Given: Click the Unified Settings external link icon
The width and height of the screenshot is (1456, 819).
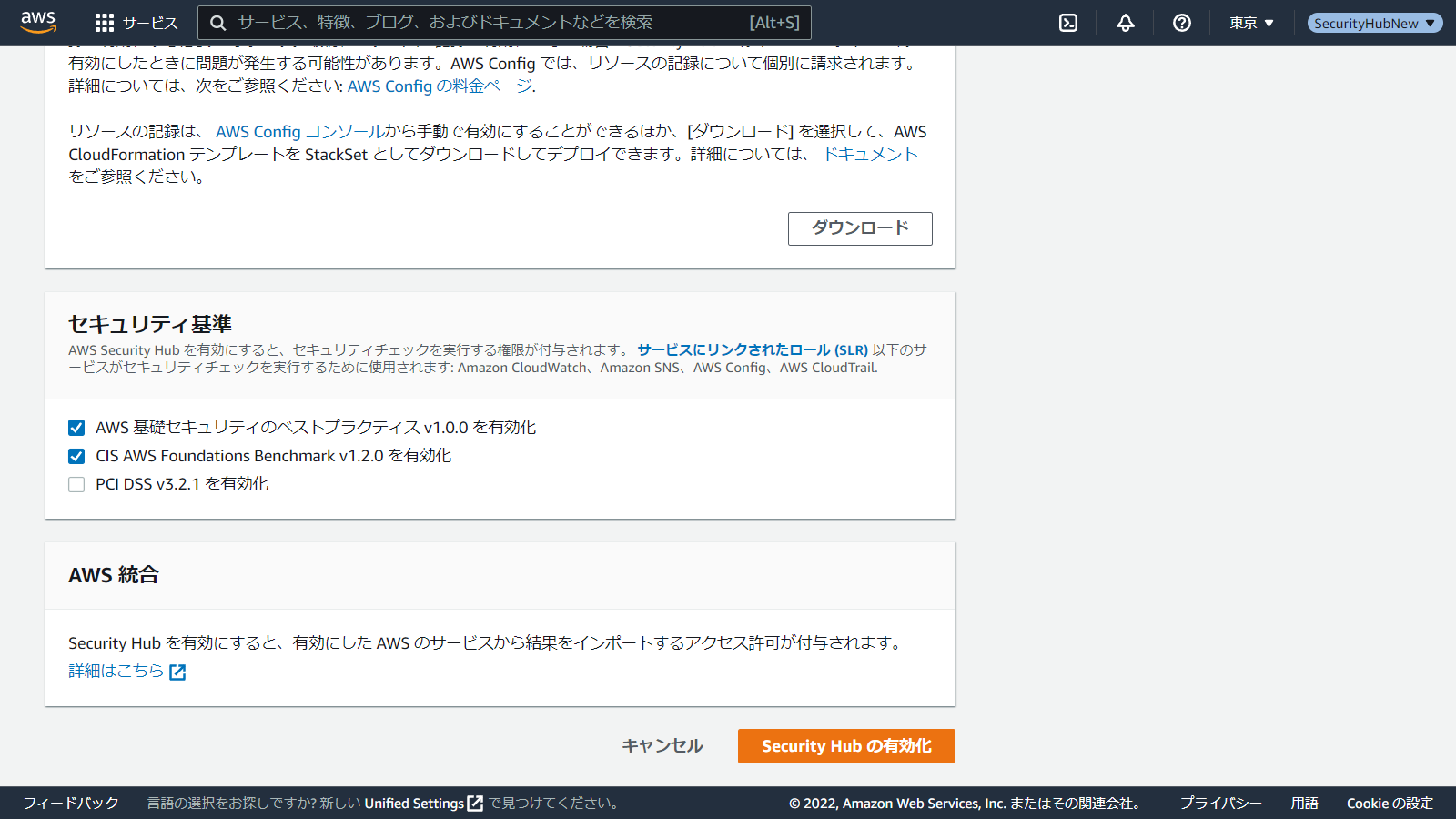Looking at the screenshot, I should 475,804.
